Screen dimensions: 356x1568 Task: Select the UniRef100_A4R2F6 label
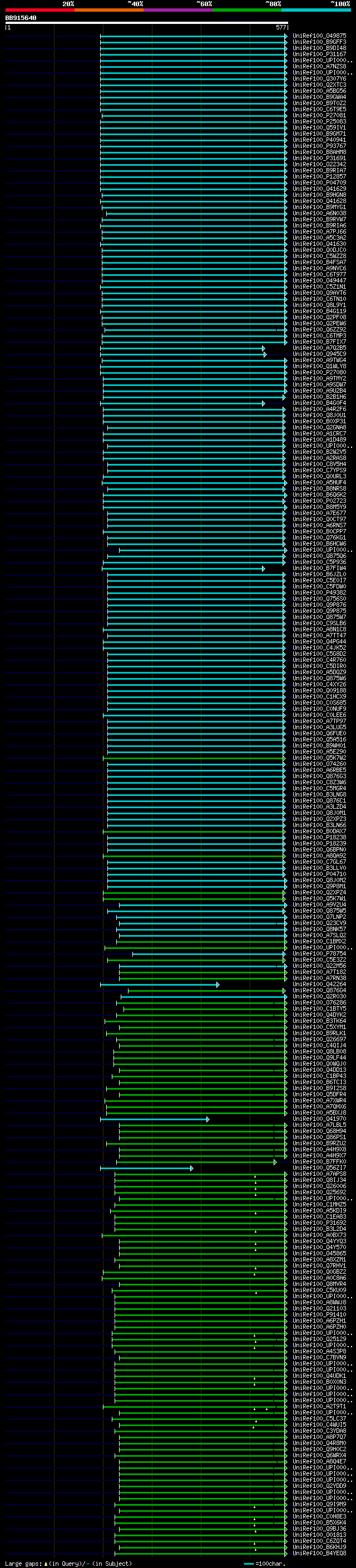(319, 409)
